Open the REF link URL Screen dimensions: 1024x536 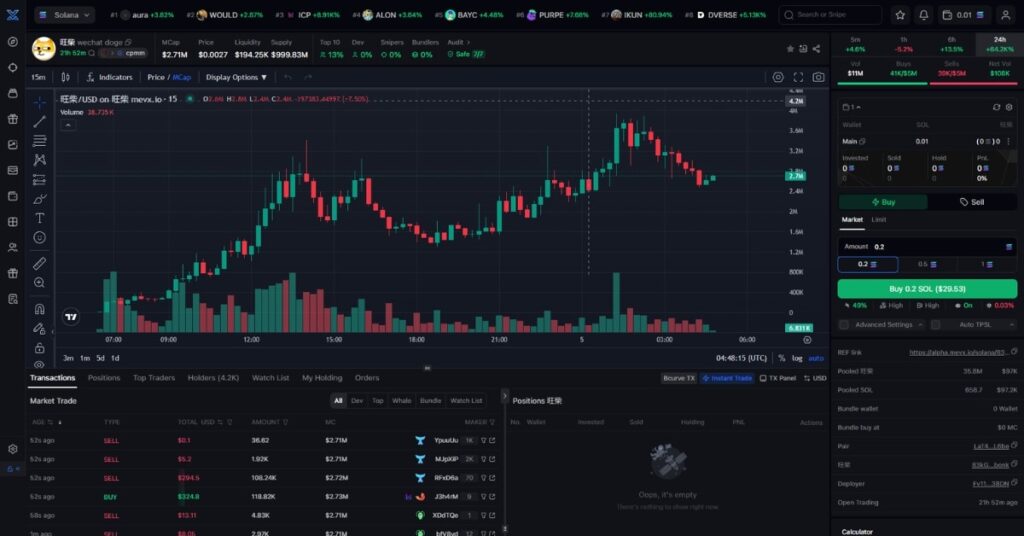[x=958, y=353]
